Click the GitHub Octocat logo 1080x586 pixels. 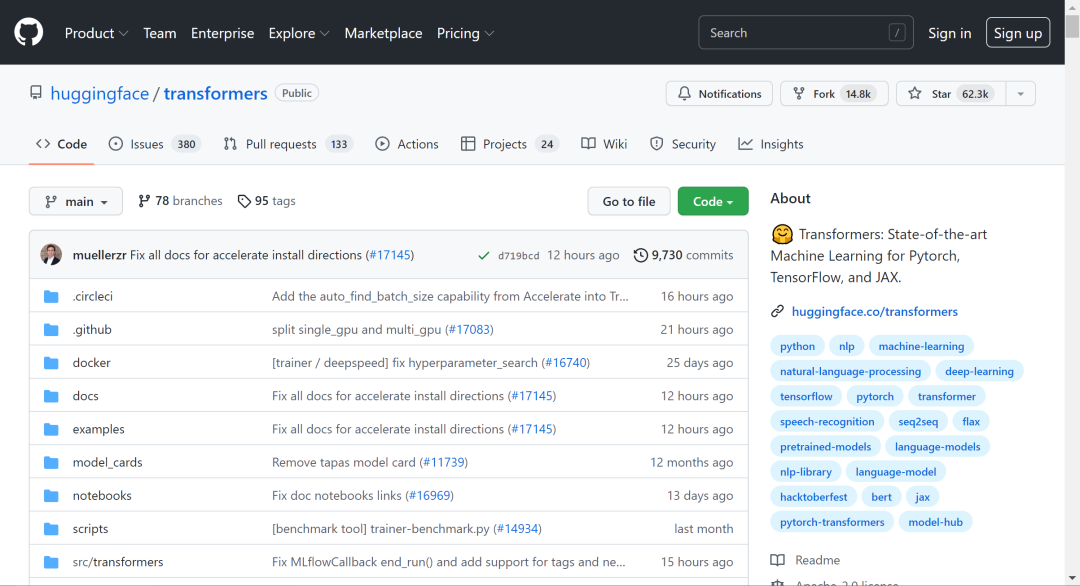[x=28, y=32]
